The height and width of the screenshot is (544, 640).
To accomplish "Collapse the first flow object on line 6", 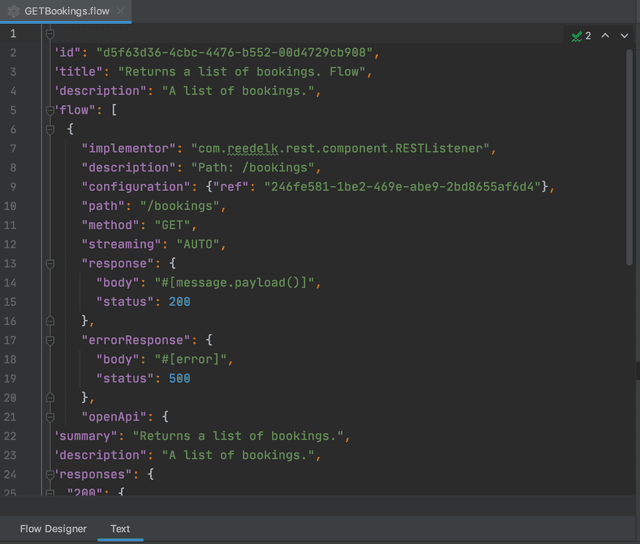I will (x=50, y=129).
